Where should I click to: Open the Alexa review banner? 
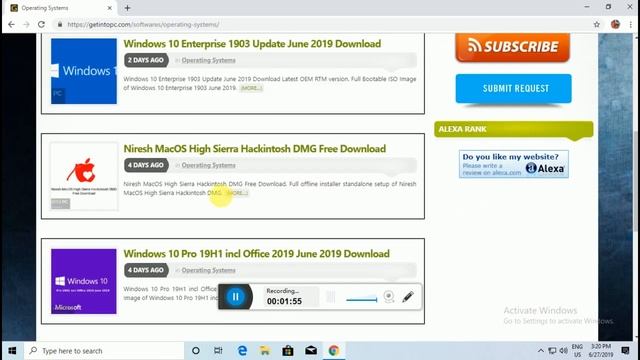(x=513, y=164)
